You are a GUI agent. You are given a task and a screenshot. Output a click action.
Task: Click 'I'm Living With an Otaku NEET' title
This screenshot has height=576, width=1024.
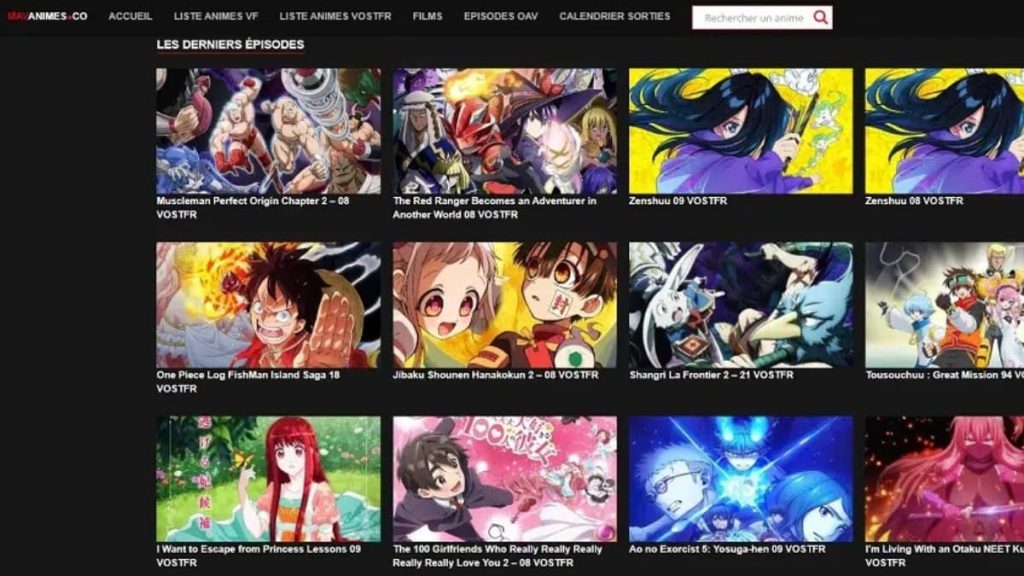tap(944, 556)
